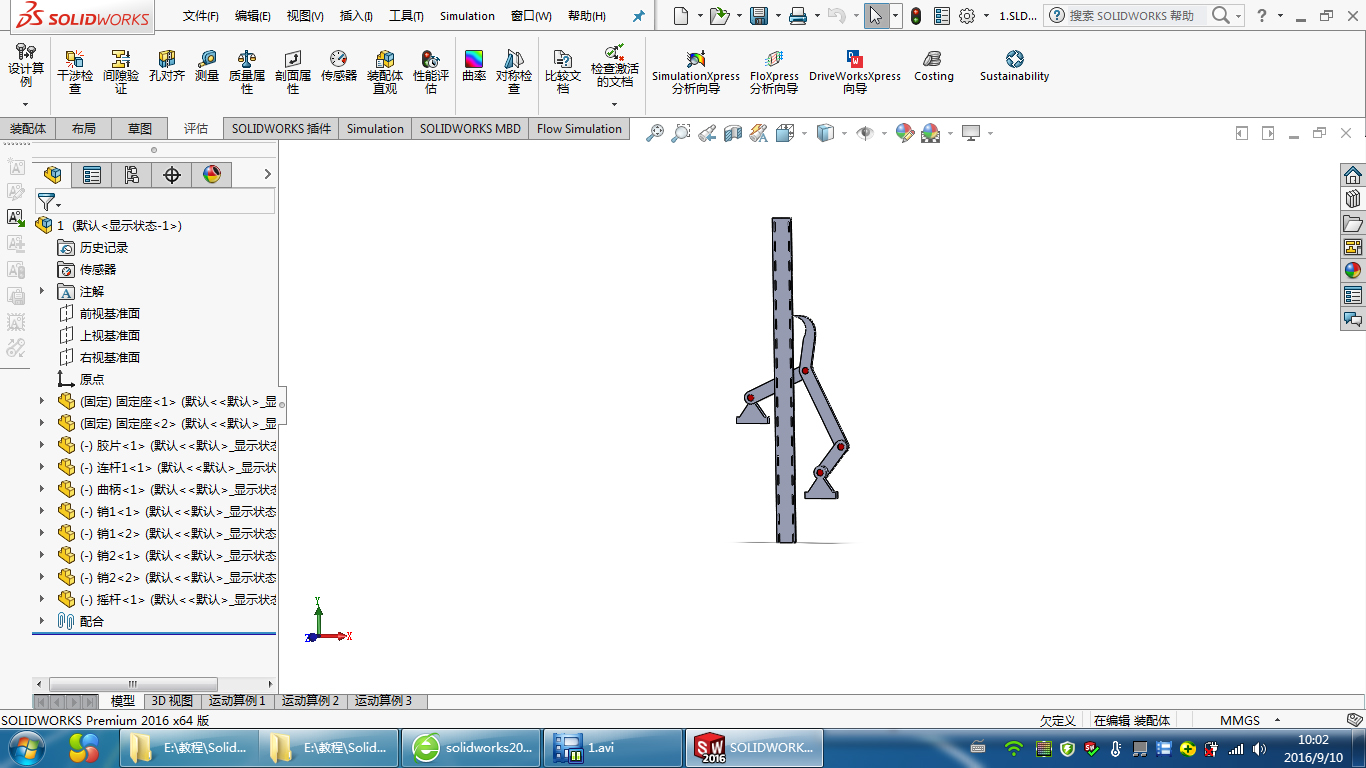Expand the 胶片<1> component node

coord(42,445)
